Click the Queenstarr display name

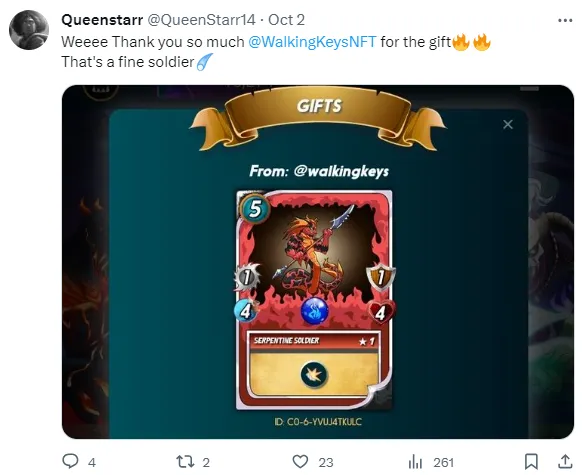point(102,20)
